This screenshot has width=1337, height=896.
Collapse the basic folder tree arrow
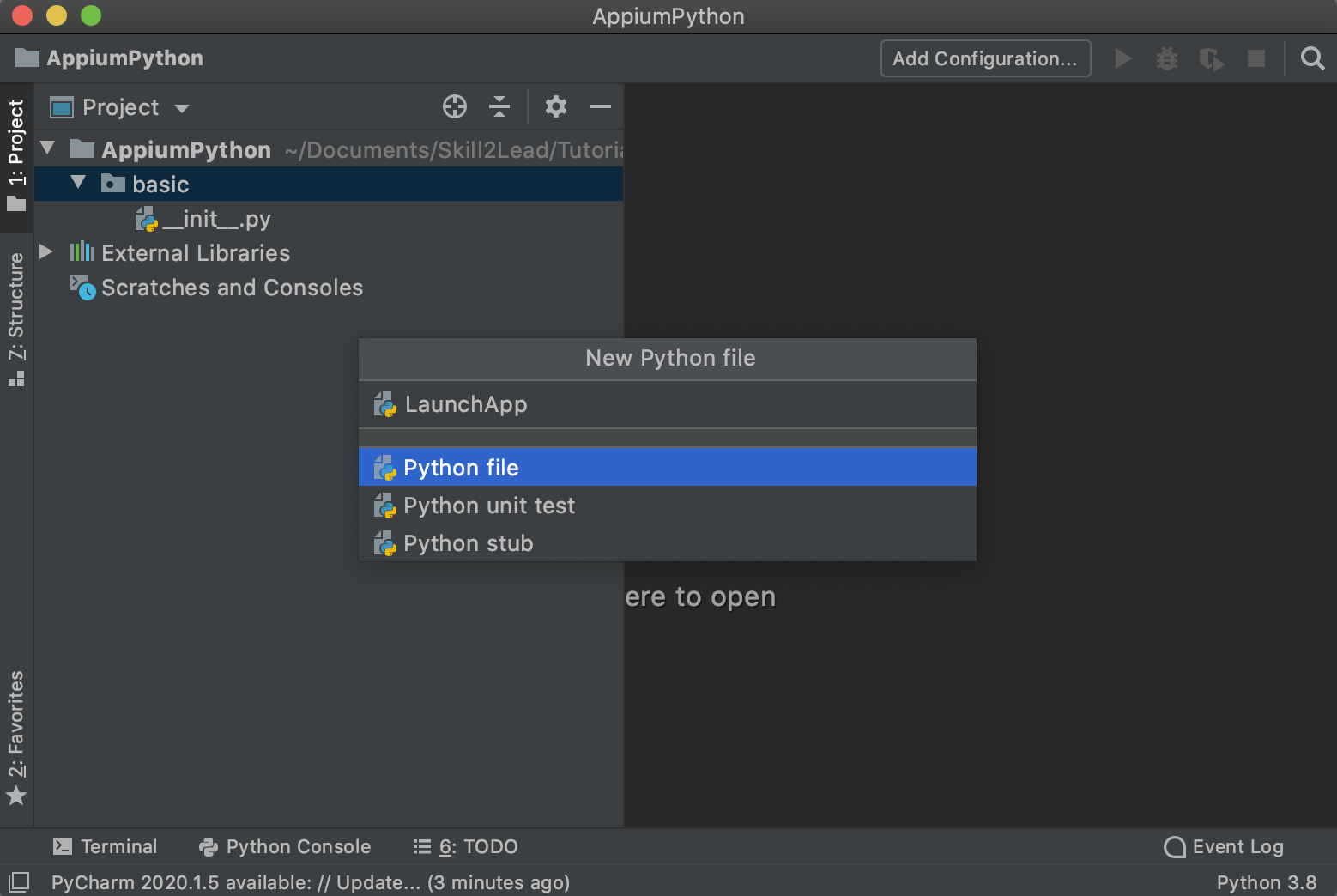[x=78, y=183]
